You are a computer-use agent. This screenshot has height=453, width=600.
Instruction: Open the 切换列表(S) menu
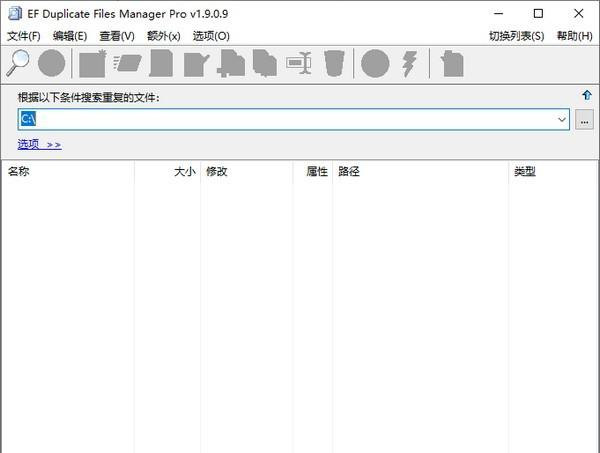[x=517, y=36]
